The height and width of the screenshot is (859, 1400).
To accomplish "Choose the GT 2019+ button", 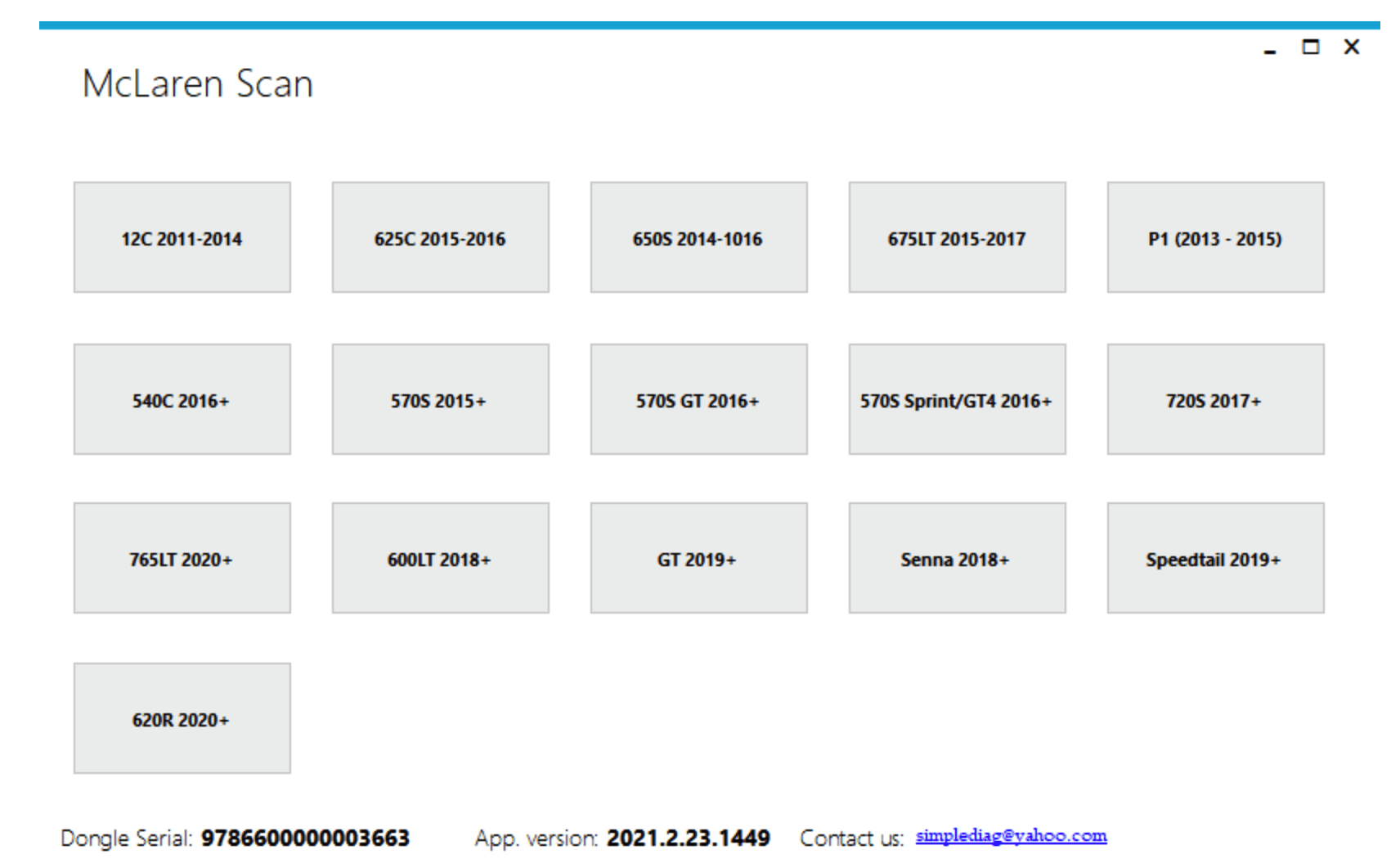I will tap(698, 558).
